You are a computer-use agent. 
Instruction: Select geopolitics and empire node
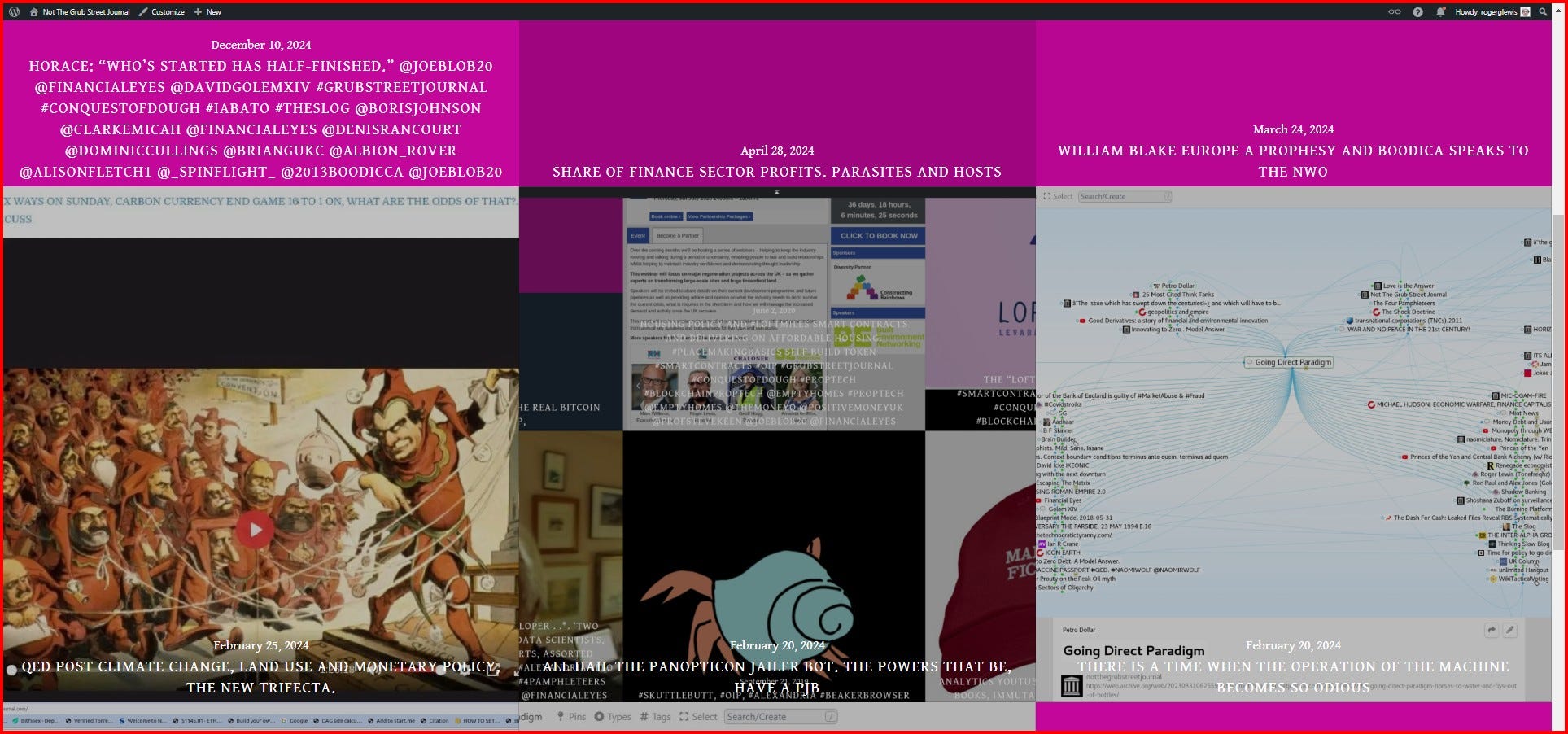click(x=1173, y=312)
